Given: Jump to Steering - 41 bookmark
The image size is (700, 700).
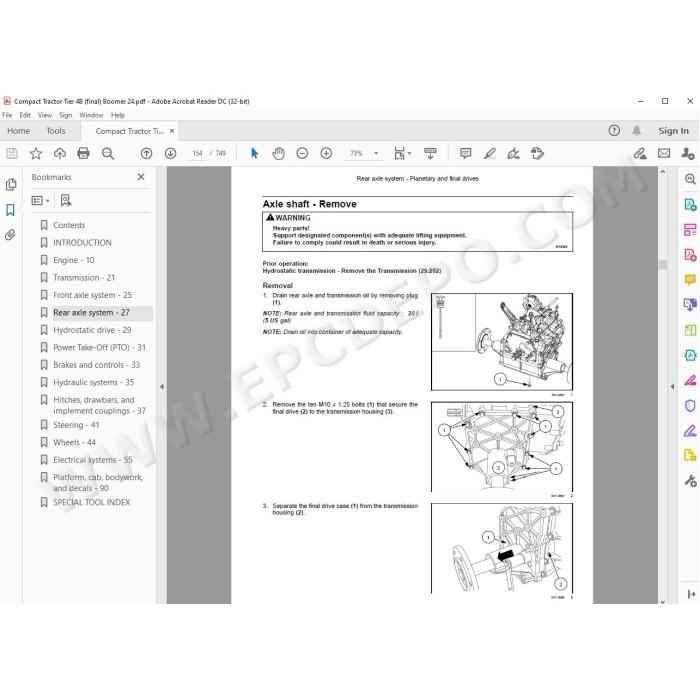Looking at the screenshot, I should [x=76, y=425].
